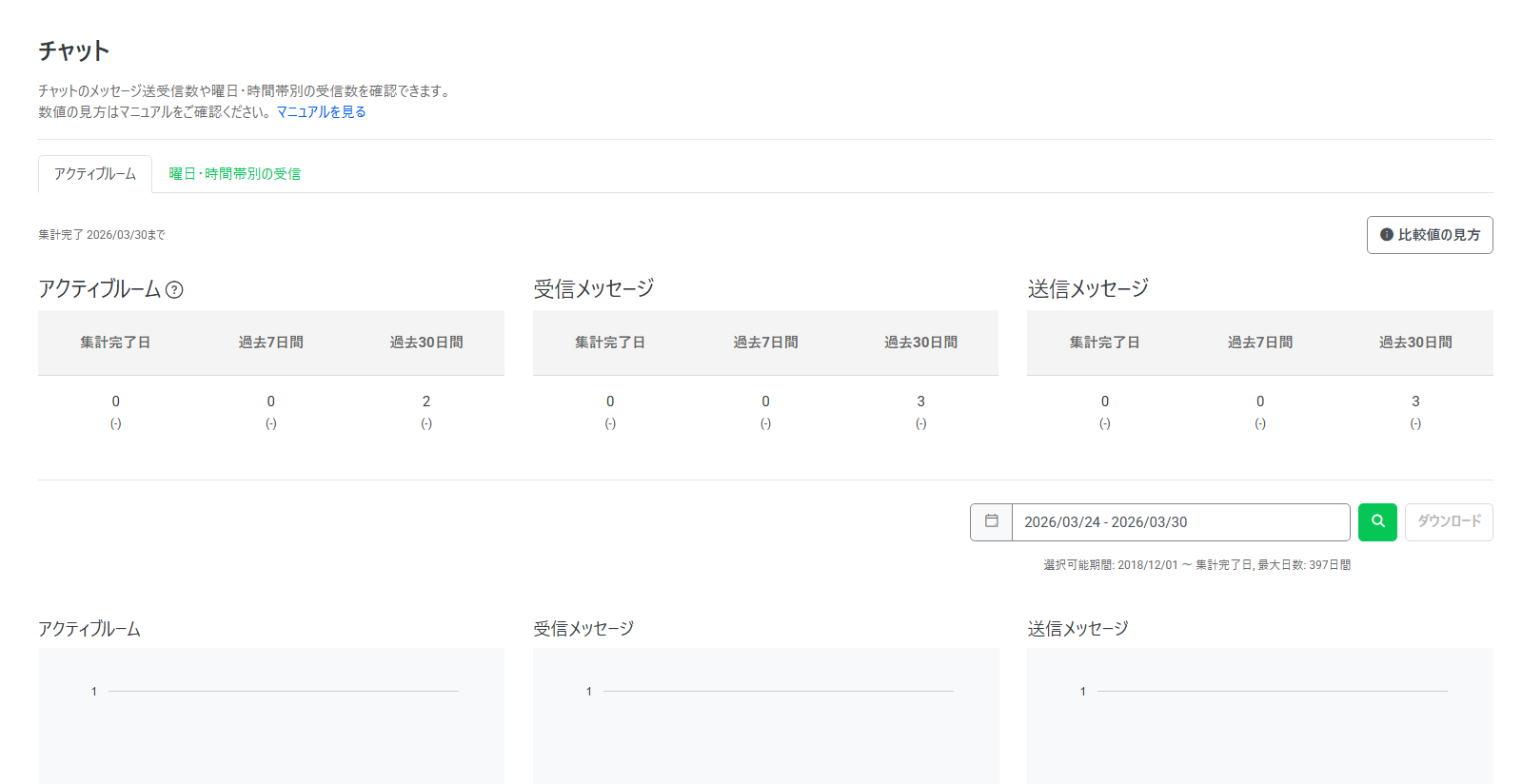
Task: Click the date range field 2026/03/24 - 2026/03/30
Action: 1179,522
